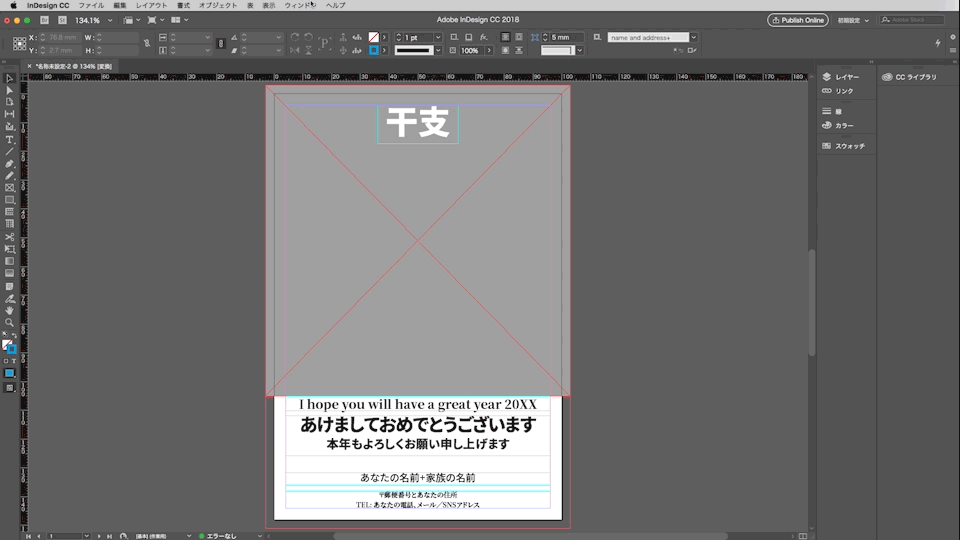Open Adobe Bridge with Br icon

(44, 20)
